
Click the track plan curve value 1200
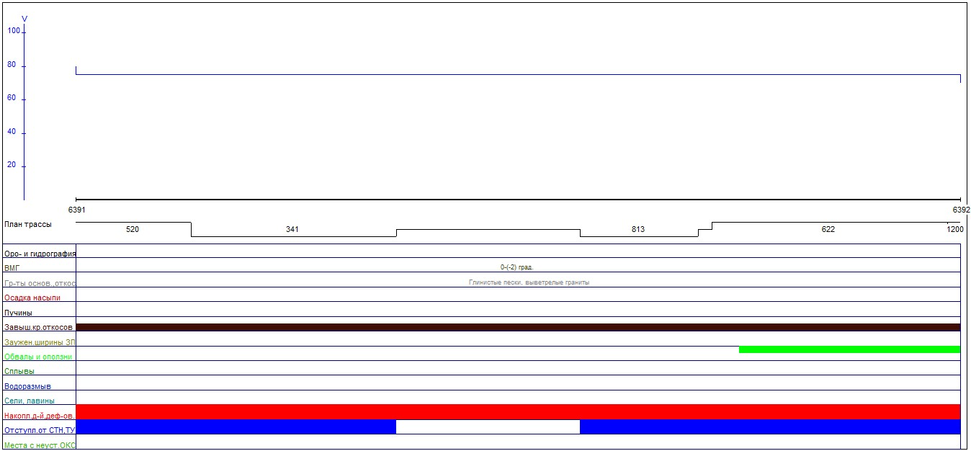point(955,229)
